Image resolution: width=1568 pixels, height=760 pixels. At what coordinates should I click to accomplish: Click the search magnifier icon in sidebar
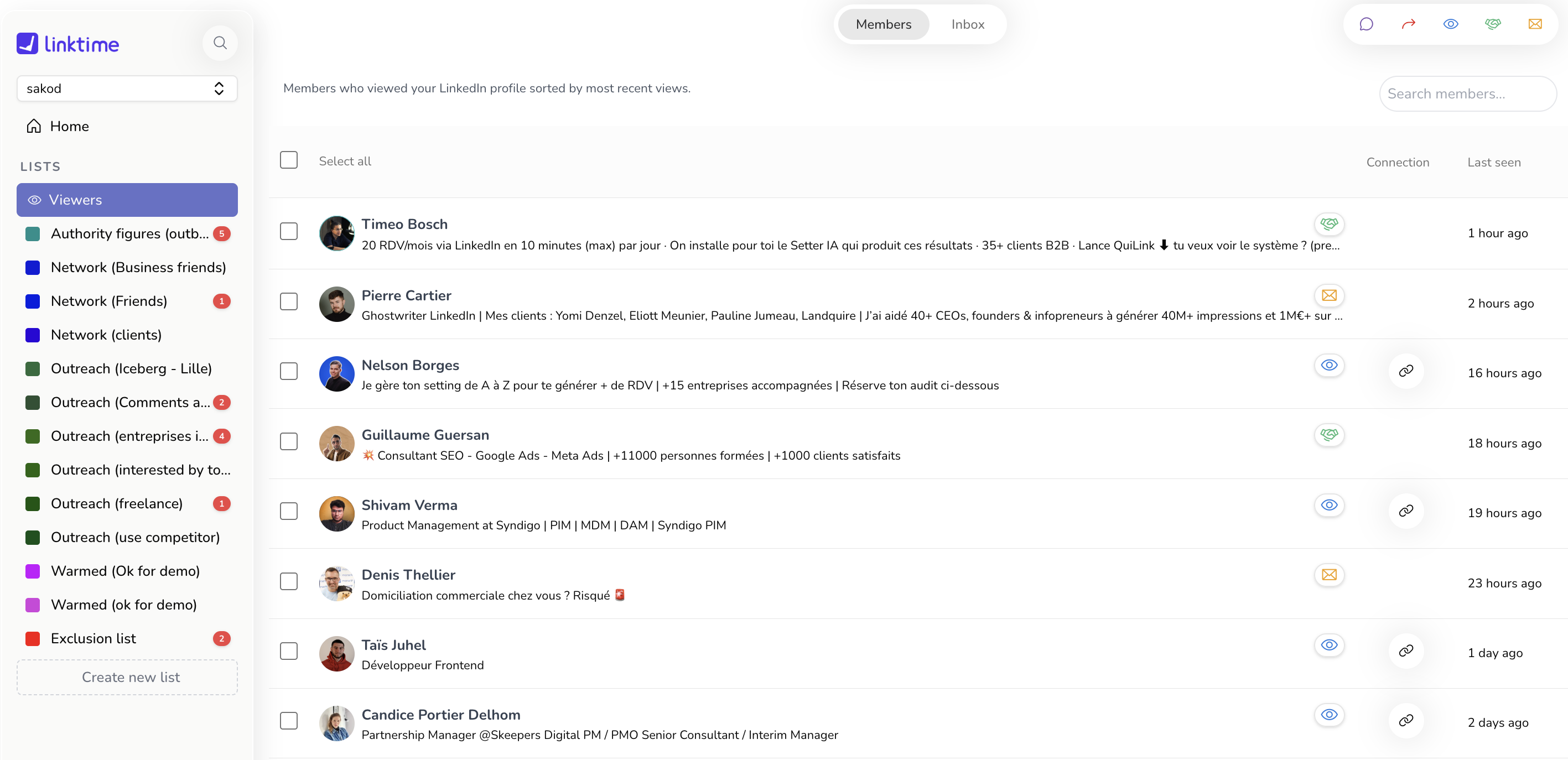[220, 43]
